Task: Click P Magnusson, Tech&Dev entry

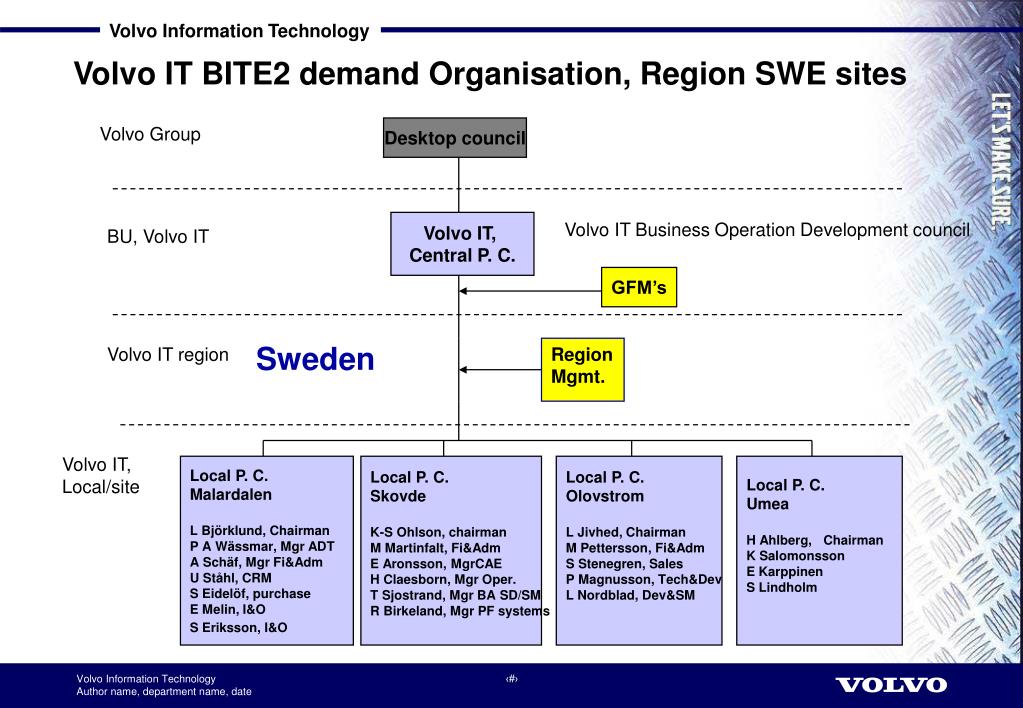Action: [643, 579]
